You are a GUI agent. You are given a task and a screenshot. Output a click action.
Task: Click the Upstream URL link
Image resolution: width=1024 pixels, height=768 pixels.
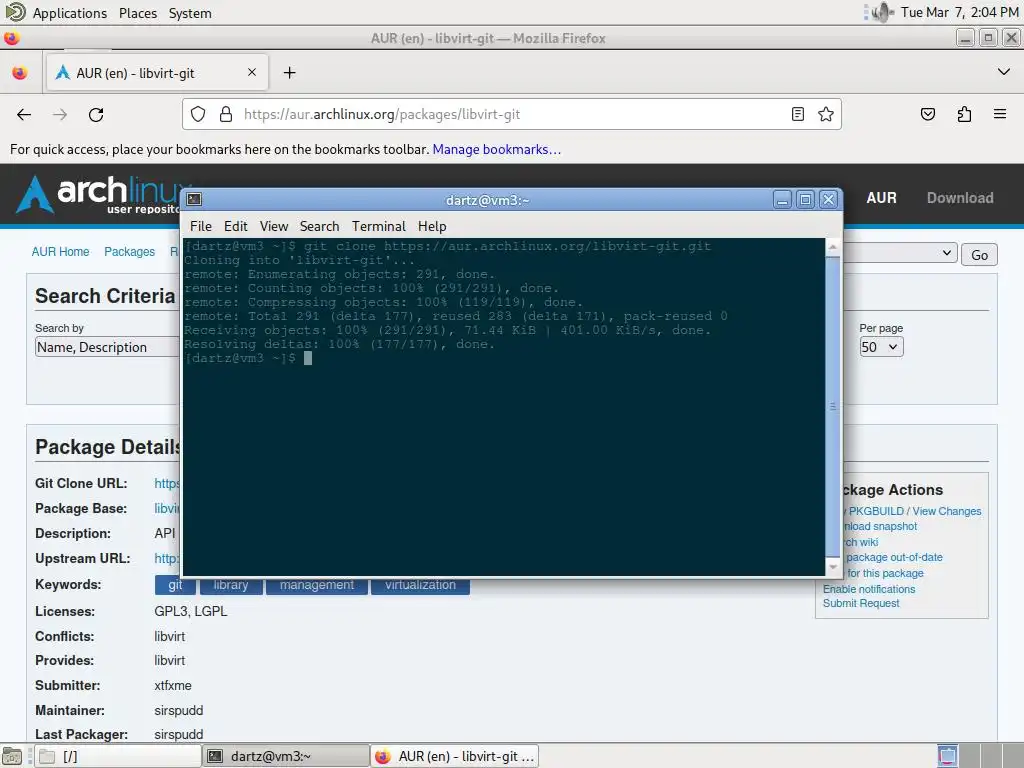[x=167, y=558]
